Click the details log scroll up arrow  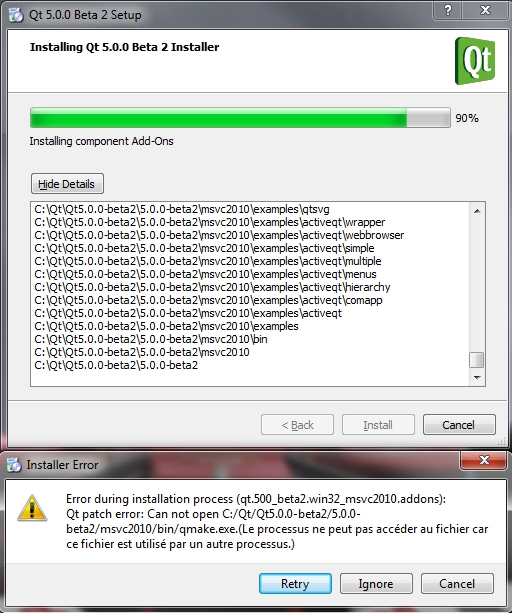[477, 211]
